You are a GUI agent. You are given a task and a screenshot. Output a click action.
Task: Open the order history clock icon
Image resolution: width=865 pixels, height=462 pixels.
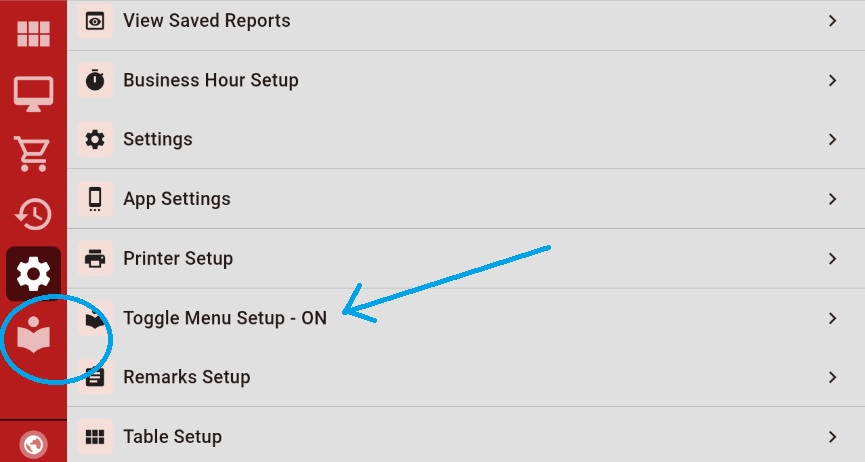33,213
